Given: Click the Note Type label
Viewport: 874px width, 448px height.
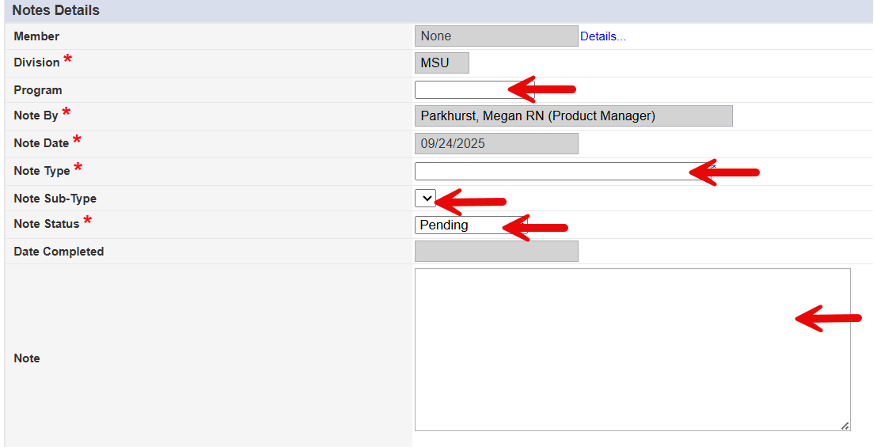Looking at the screenshot, I should (42, 171).
